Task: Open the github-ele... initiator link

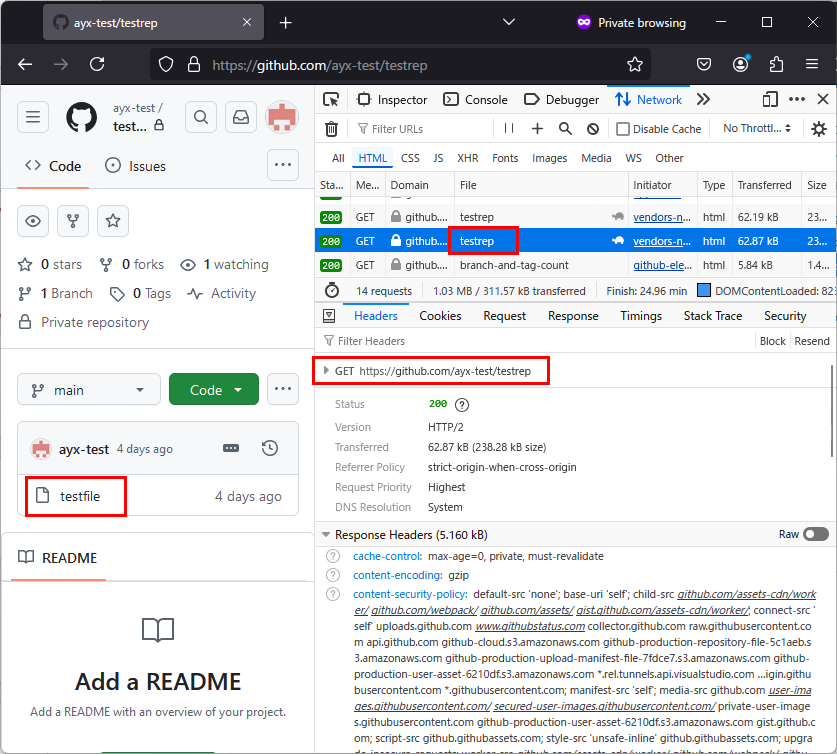Action: click(x=662, y=265)
